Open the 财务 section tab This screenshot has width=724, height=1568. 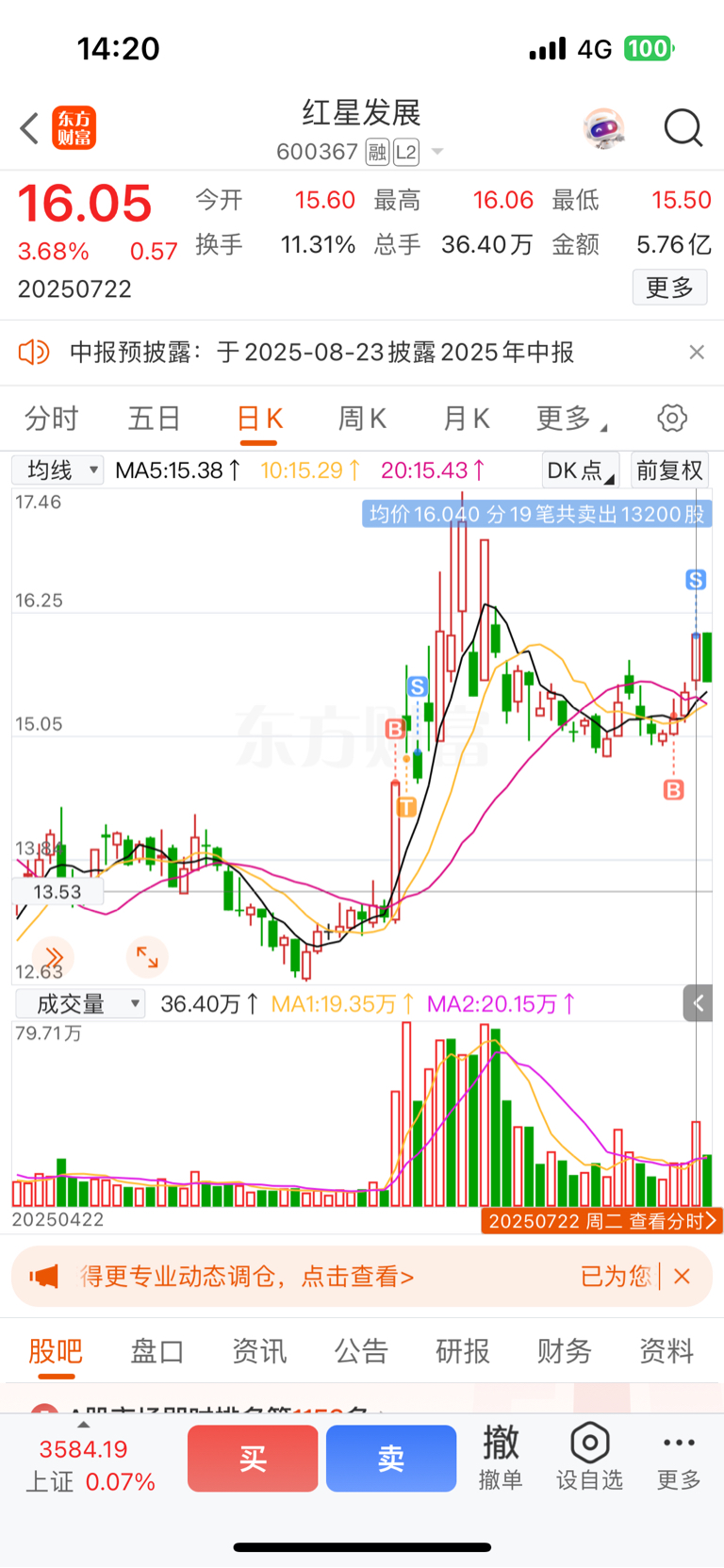point(565,1351)
